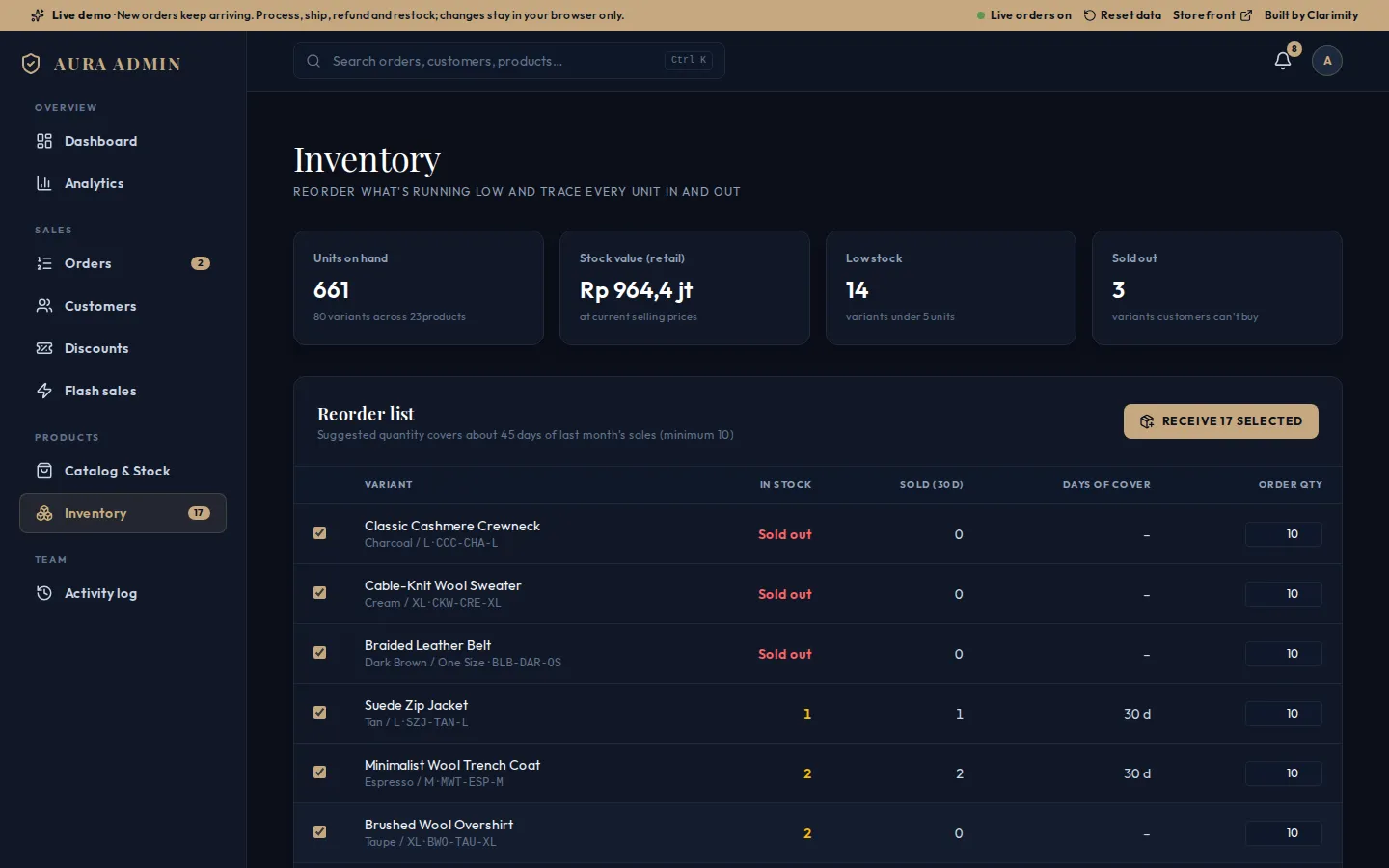
Task: Click the Storefront external link icon
Action: tap(1246, 15)
